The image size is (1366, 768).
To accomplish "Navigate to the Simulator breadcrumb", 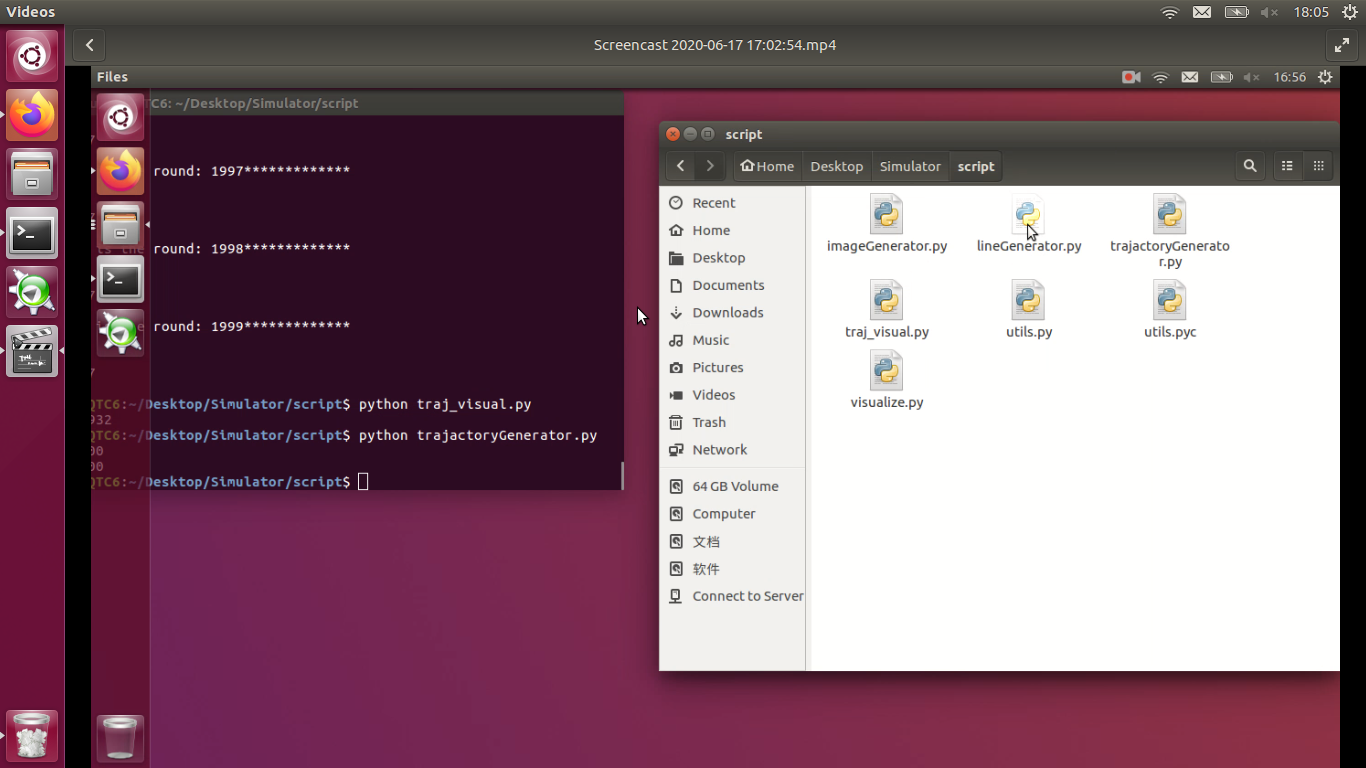I will coord(910,166).
